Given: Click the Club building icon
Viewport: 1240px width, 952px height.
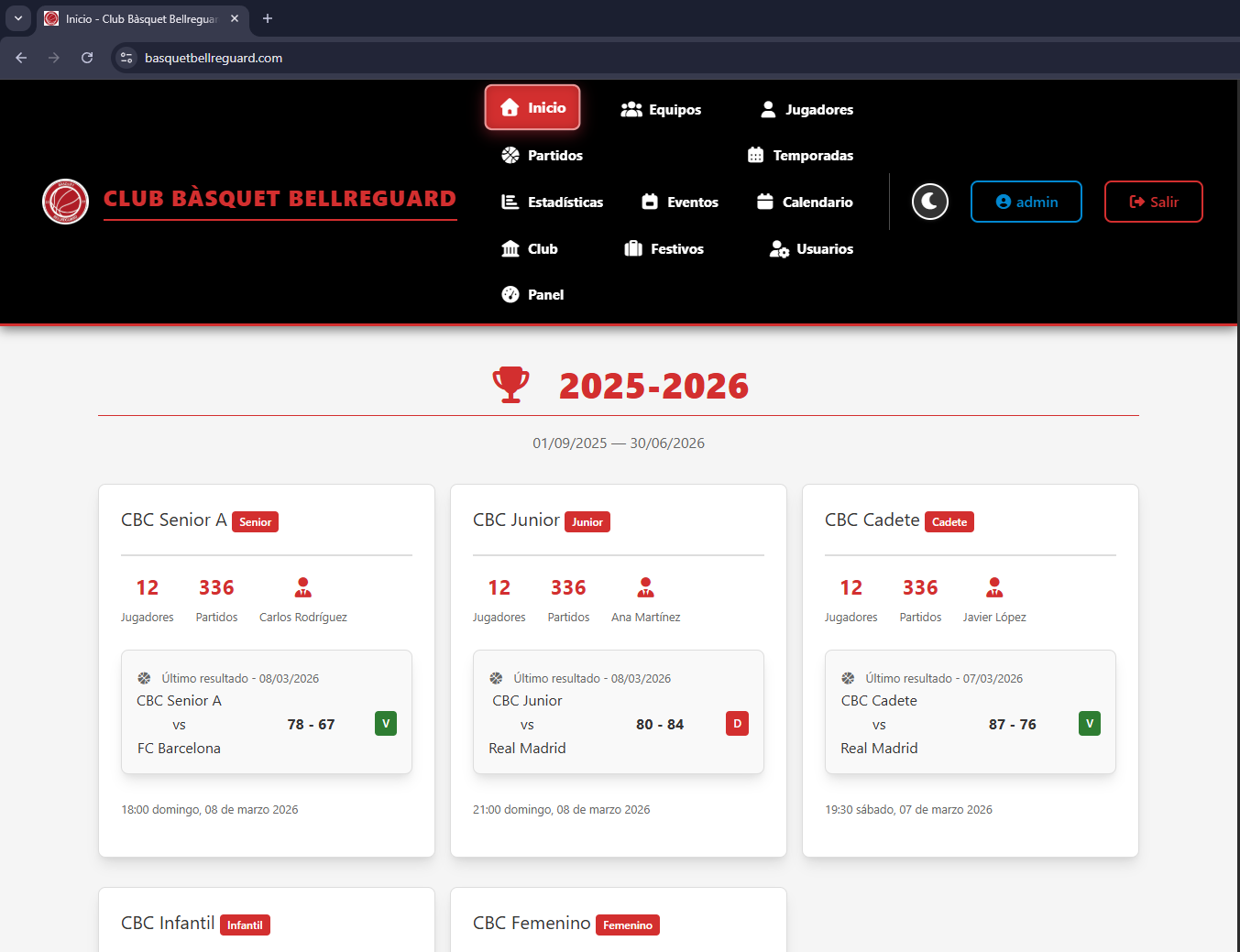Looking at the screenshot, I should coord(510,248).
